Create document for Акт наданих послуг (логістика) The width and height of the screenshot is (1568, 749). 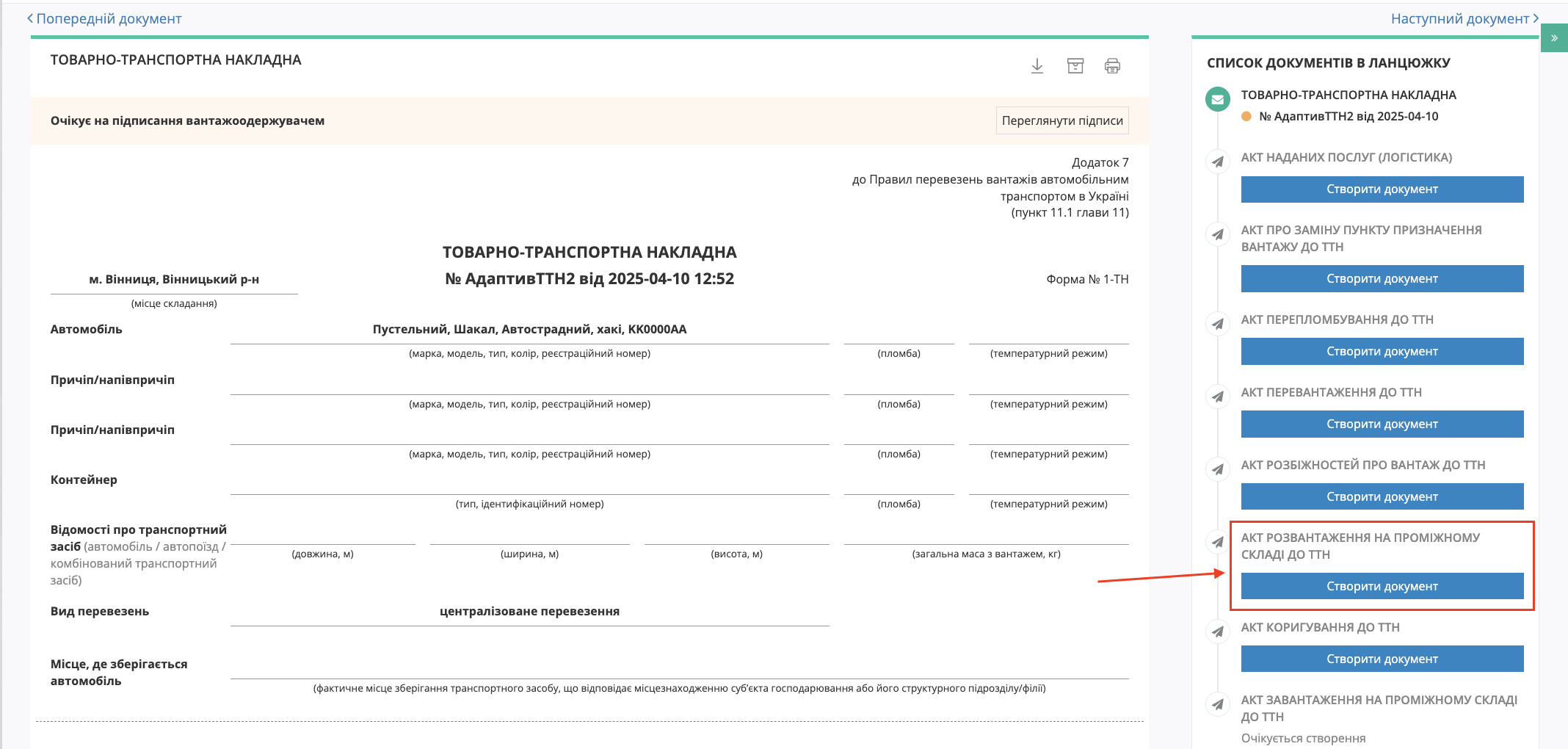(x=1382, y=189)
